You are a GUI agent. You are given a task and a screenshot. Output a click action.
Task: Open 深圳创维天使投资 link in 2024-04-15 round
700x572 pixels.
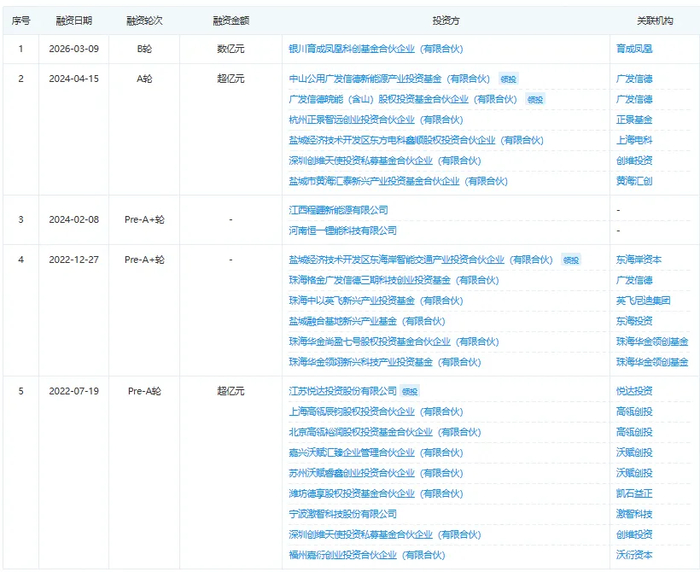click(x=385, y=161)
